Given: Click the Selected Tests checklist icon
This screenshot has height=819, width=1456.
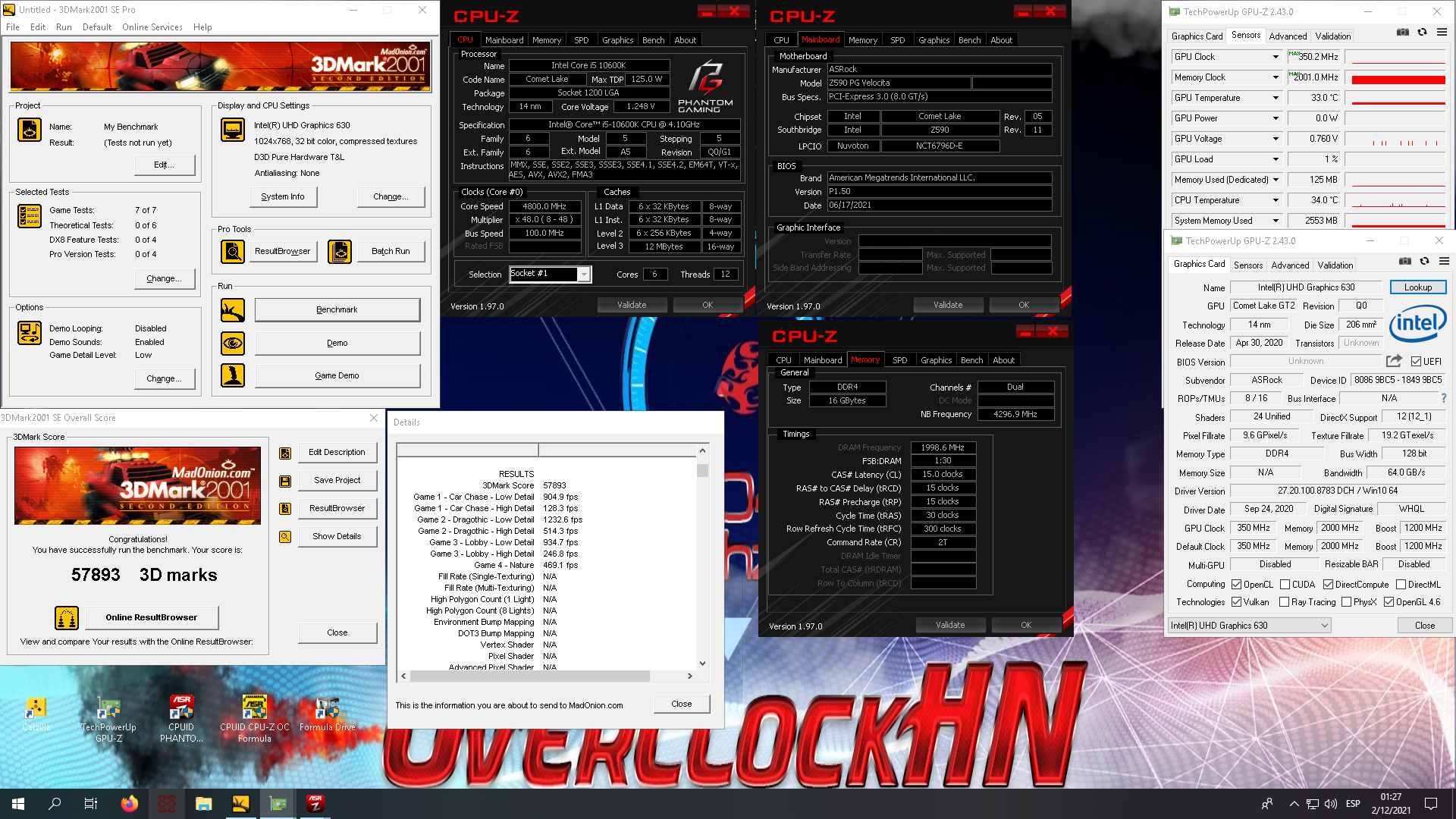Looking at the screenshot, I should click(30, 216).
